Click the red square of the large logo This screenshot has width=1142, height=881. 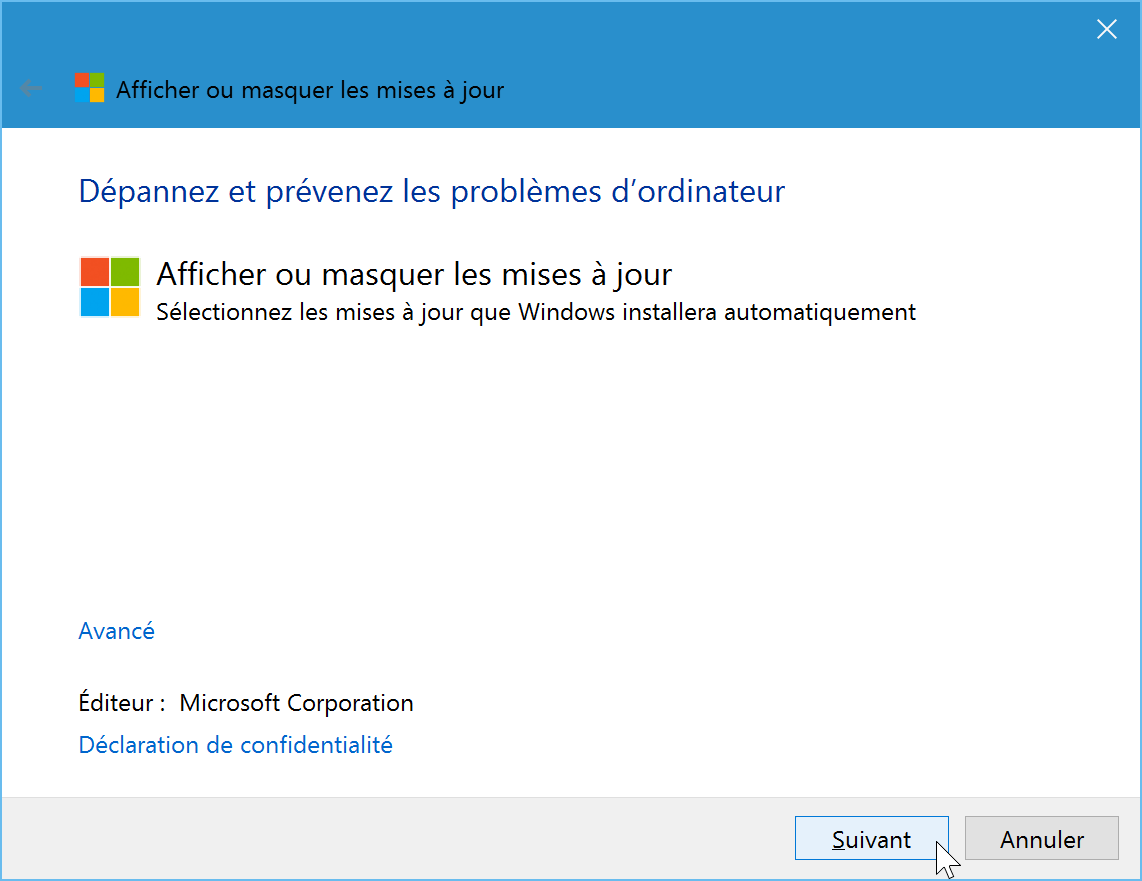click(95, 272)
